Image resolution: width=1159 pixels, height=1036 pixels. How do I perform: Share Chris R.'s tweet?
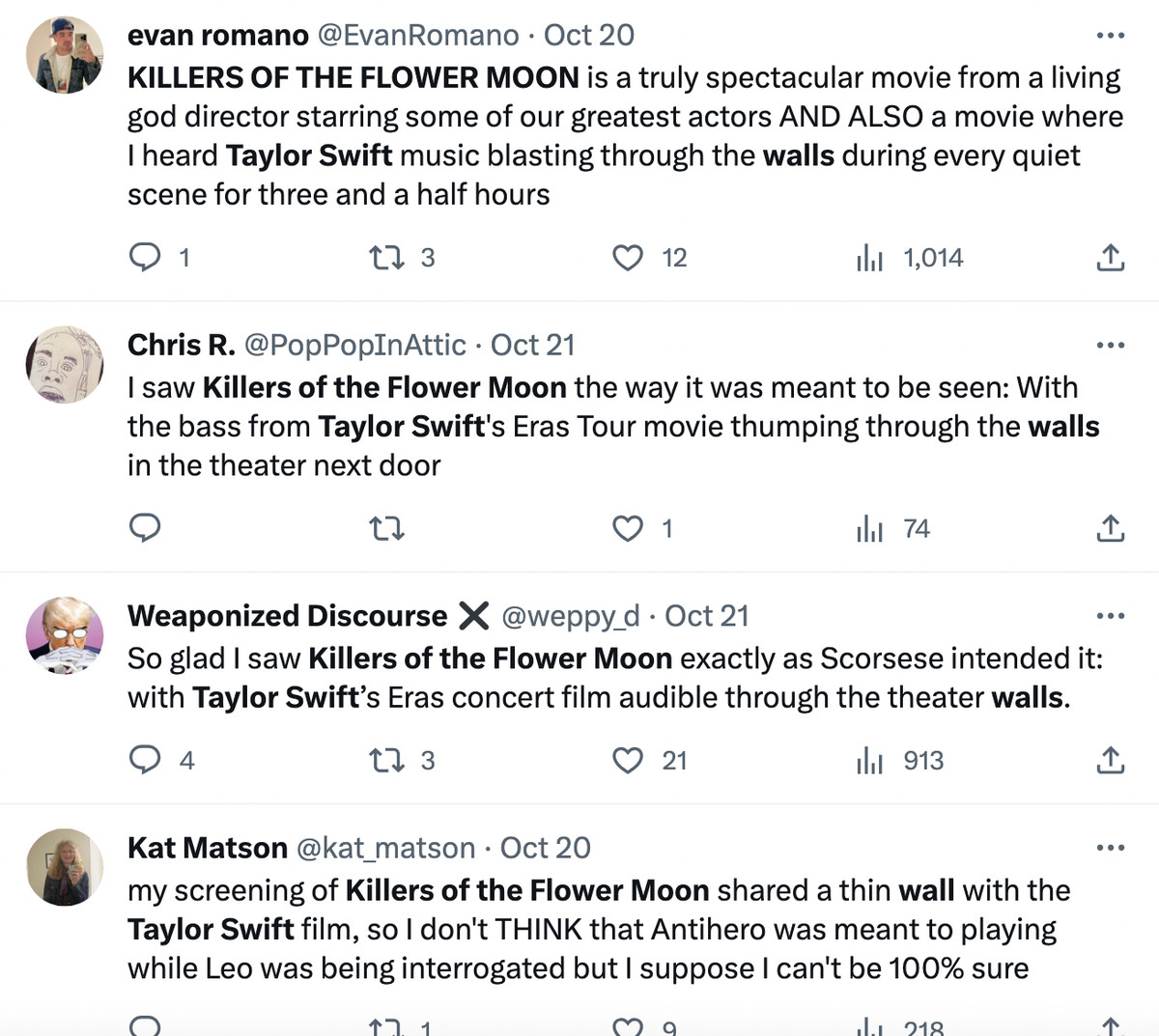click(x=1111, y=528)
